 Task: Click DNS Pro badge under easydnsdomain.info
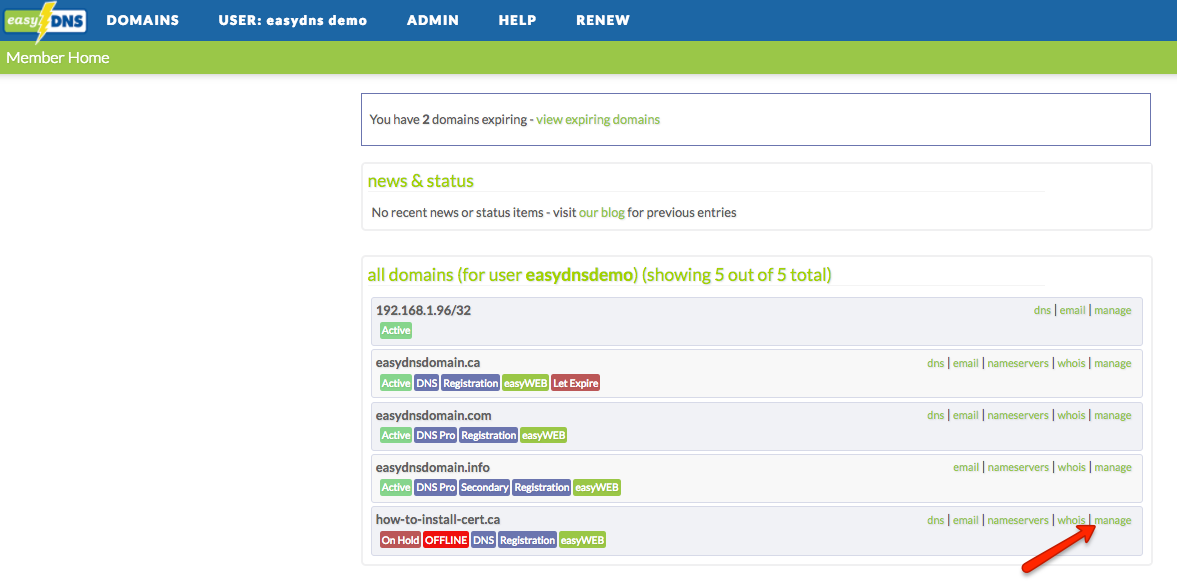[x=435, y=488]
